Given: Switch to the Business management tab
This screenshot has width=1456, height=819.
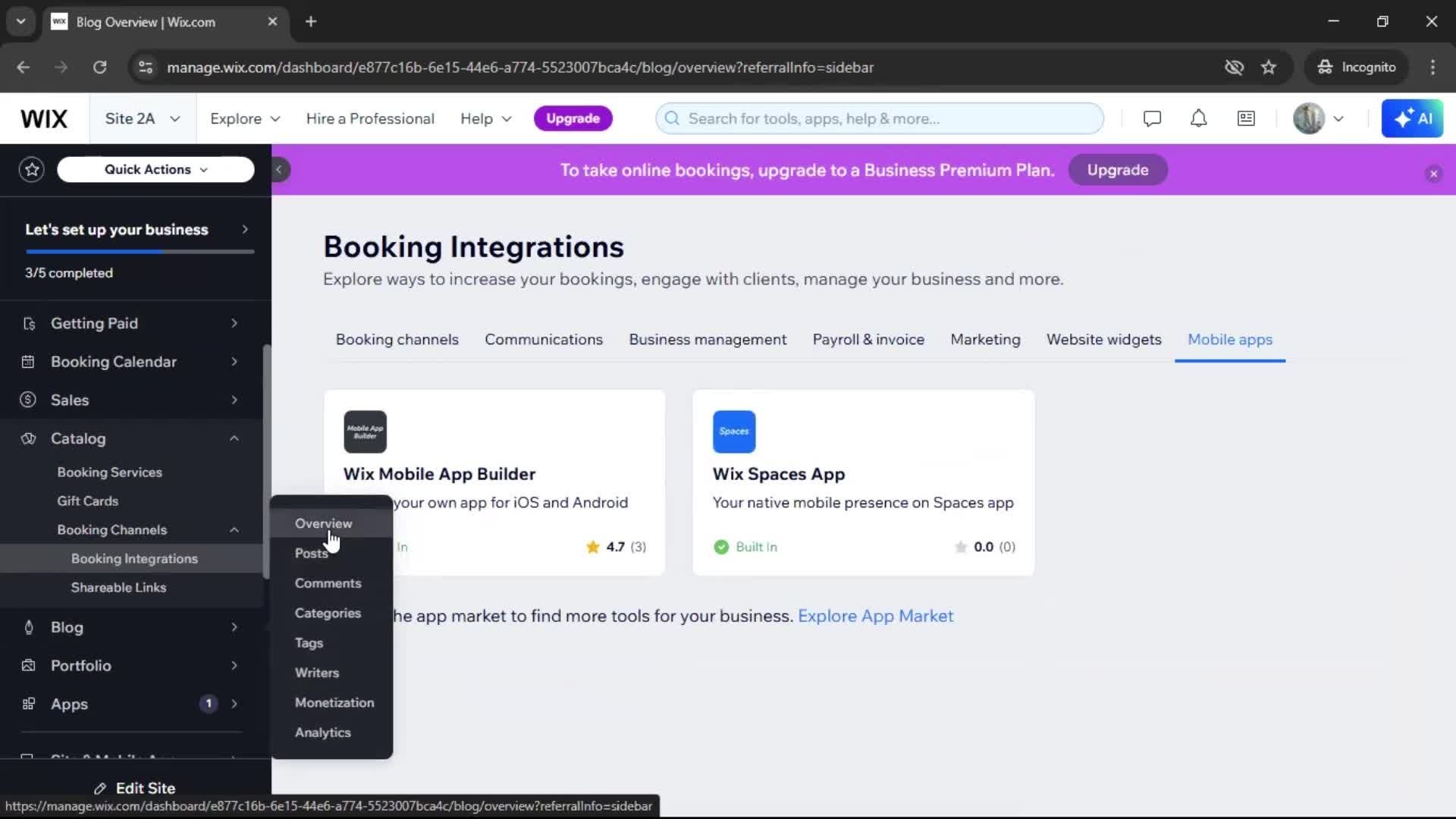Looking at the screenshot, I should coord(708,340).
